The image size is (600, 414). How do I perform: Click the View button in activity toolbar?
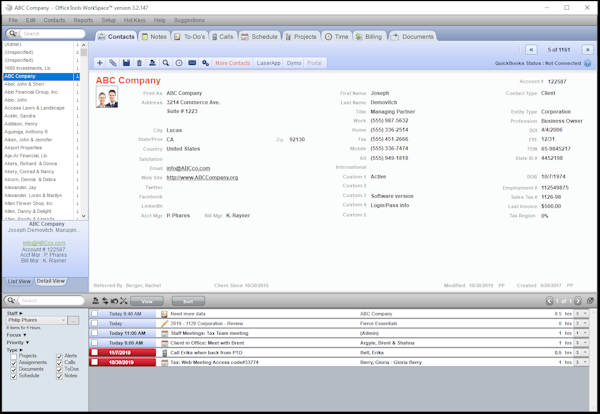click(147, 301)
